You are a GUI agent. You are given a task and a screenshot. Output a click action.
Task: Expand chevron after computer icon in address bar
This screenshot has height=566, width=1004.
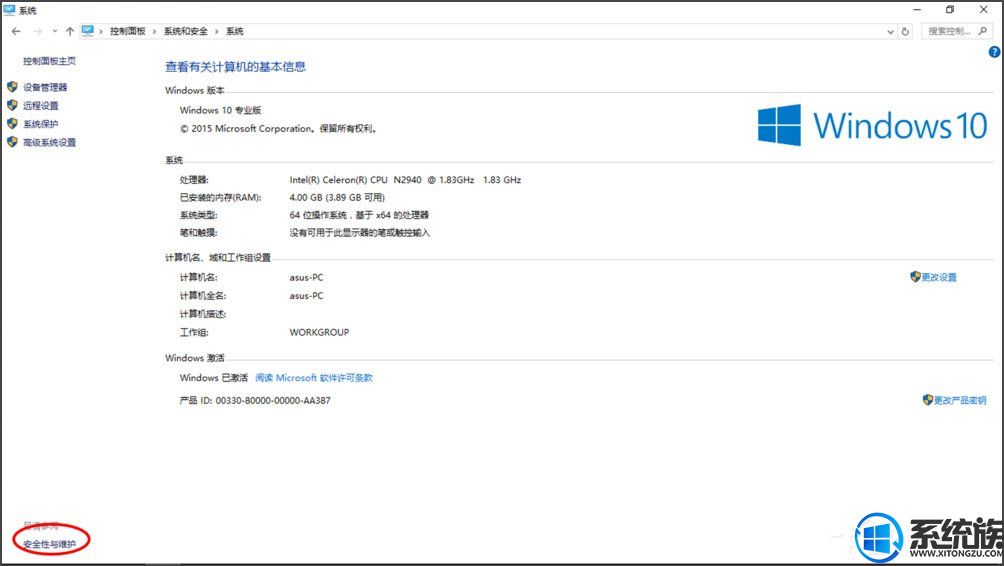[x=101, y=31]
